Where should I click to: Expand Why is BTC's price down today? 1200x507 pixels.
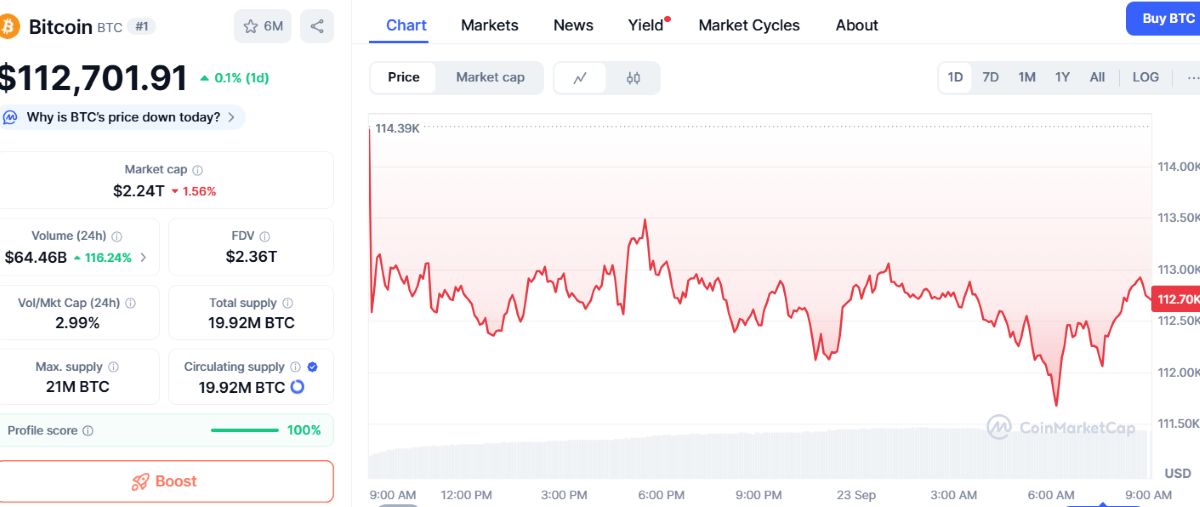click(123, 117)
